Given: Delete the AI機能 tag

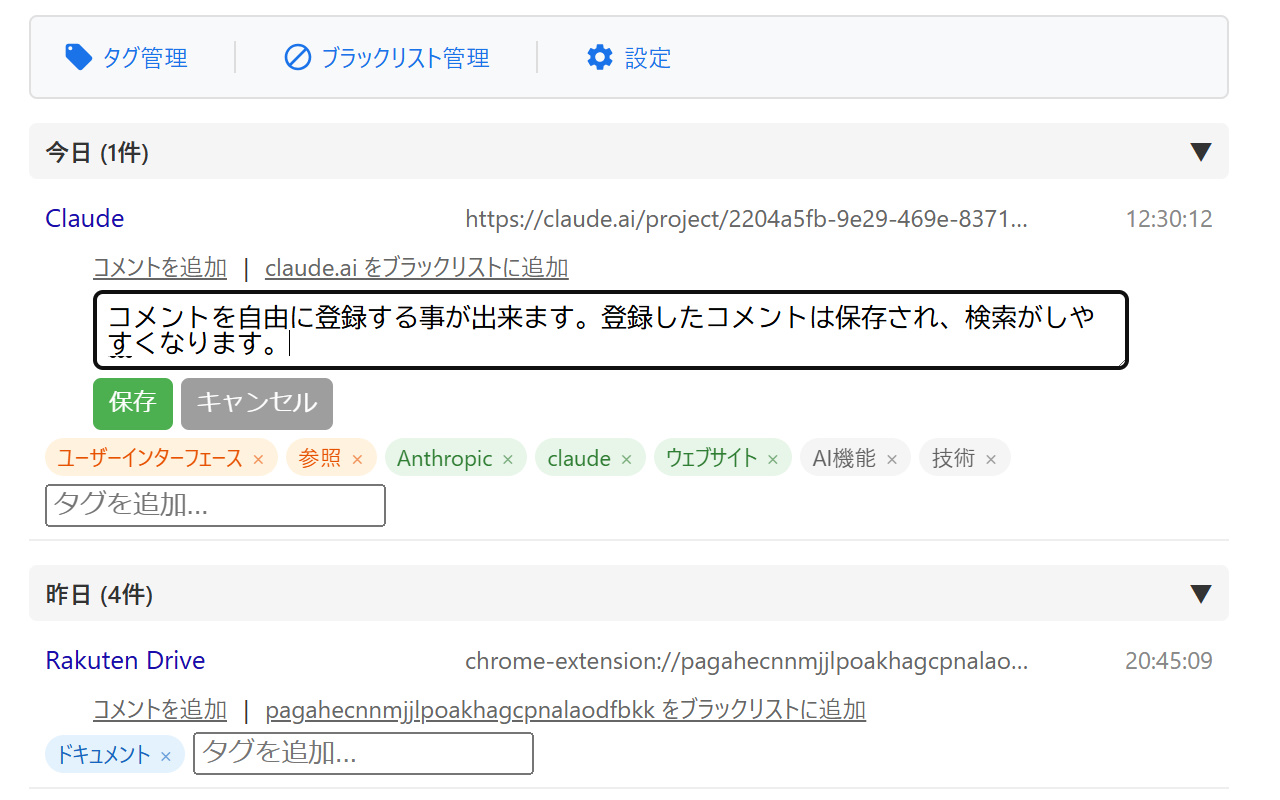Looking at the screenshot, I should click(892, 459).
